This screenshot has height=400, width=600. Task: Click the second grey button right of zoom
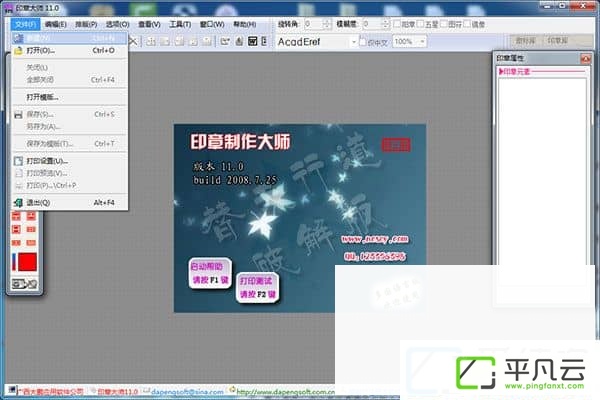click(x=558, y=41)
